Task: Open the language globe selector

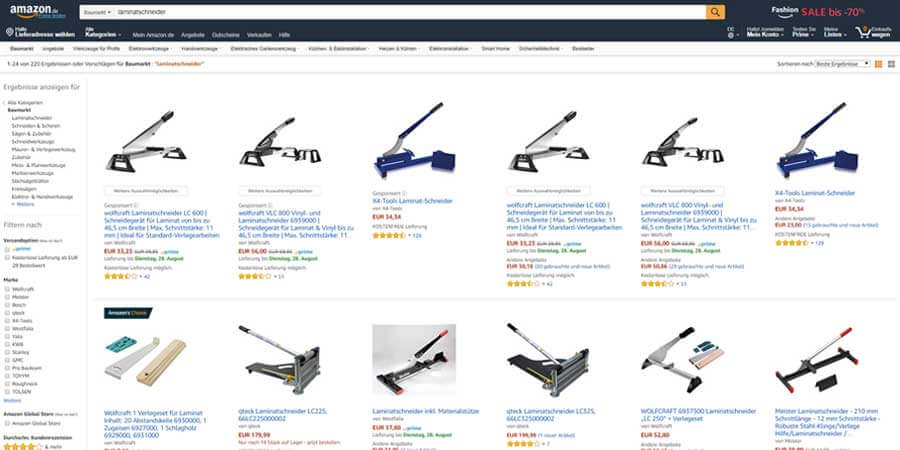Action: tap(730, 35)
